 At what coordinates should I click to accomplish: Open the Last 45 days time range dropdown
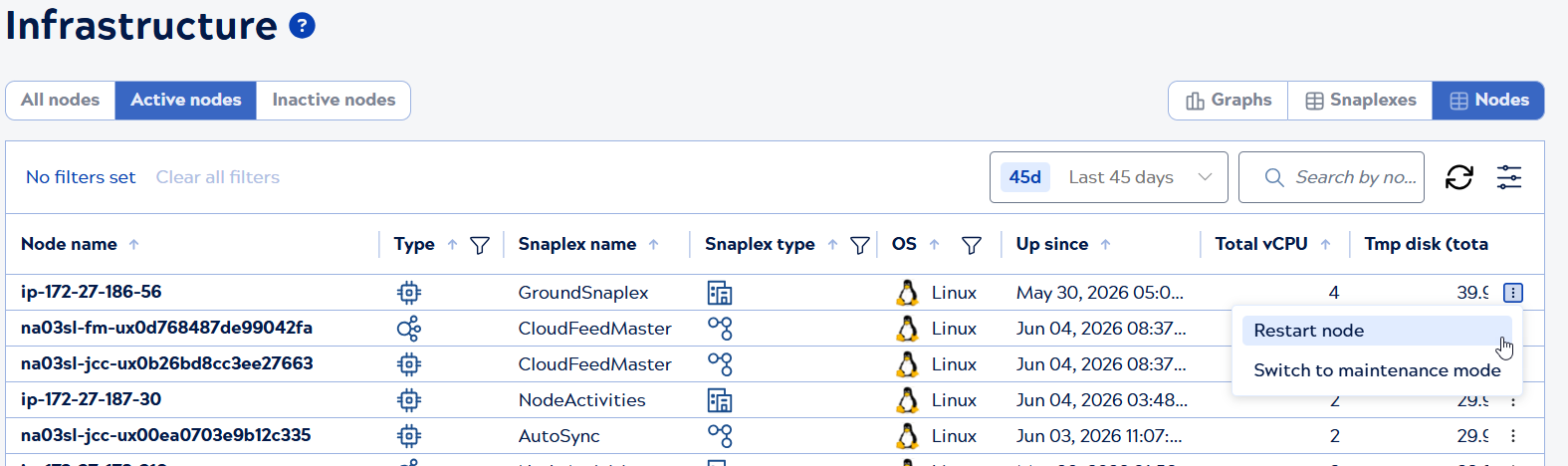pos(1108,177)
